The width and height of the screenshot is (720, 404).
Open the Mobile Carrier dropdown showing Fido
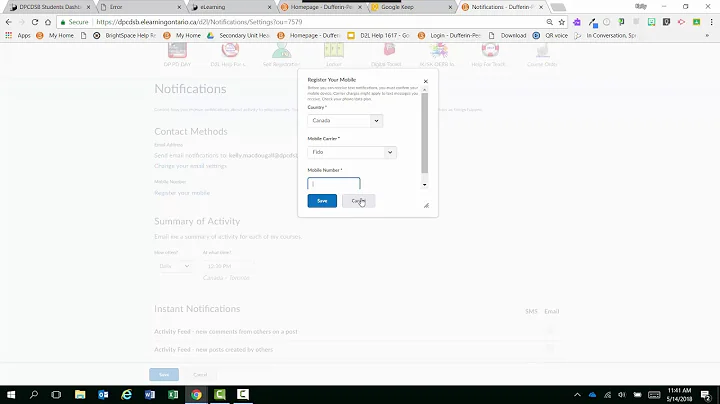[x=352, y=152]
